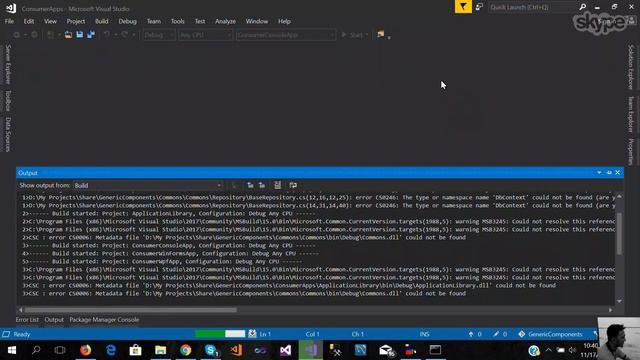Image resolution: width=640 pixels, height=360 pixels.
Task: Open the Data Sources side tab
Action: (8, 134)
